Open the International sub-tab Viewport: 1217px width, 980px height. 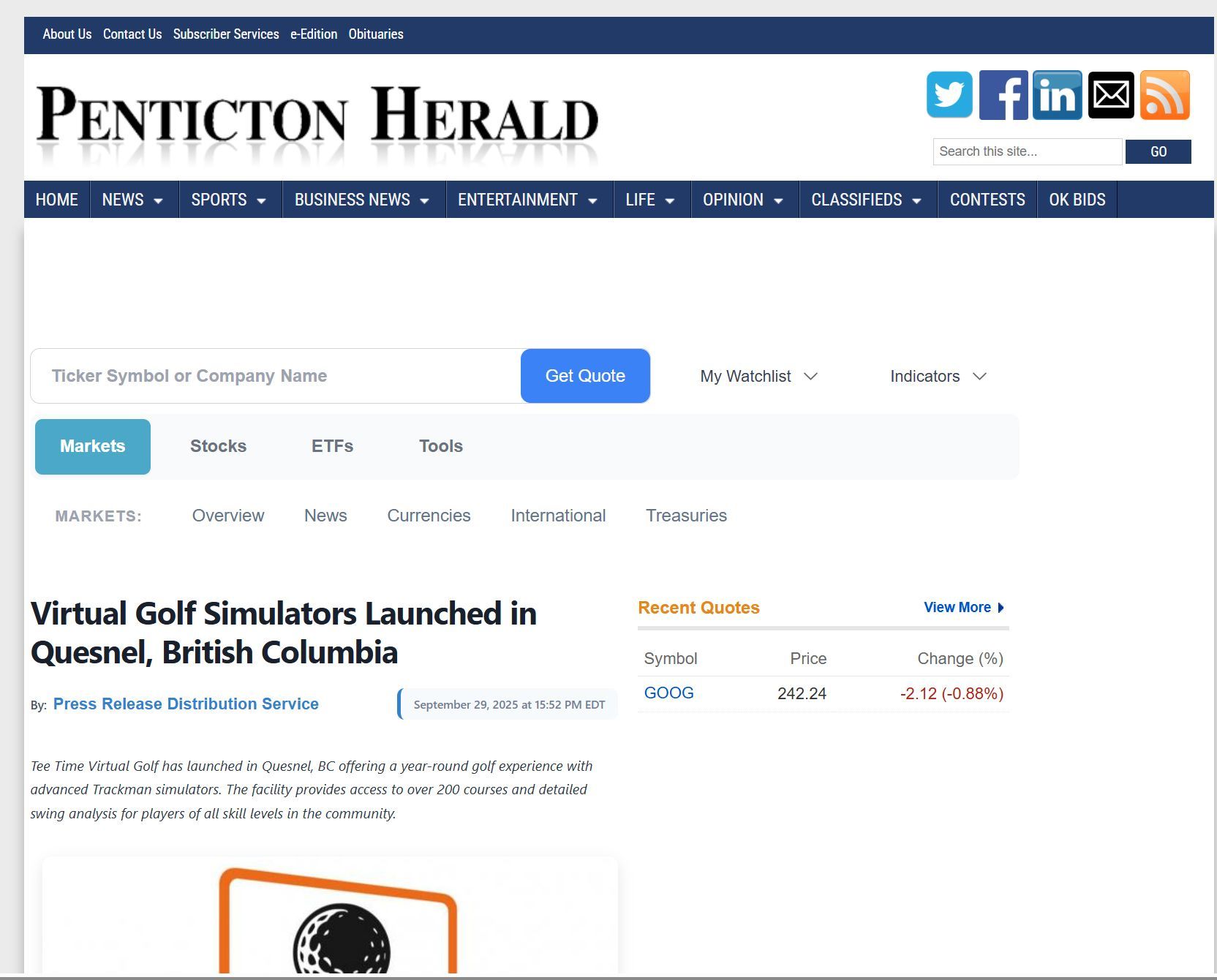(x=558, y=516)
